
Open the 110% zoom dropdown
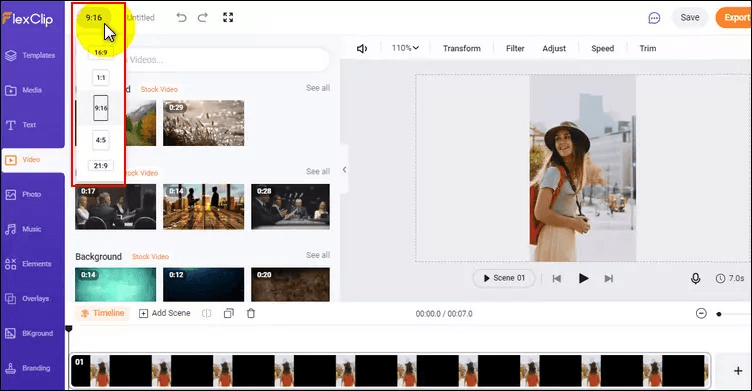coord(405,48)
